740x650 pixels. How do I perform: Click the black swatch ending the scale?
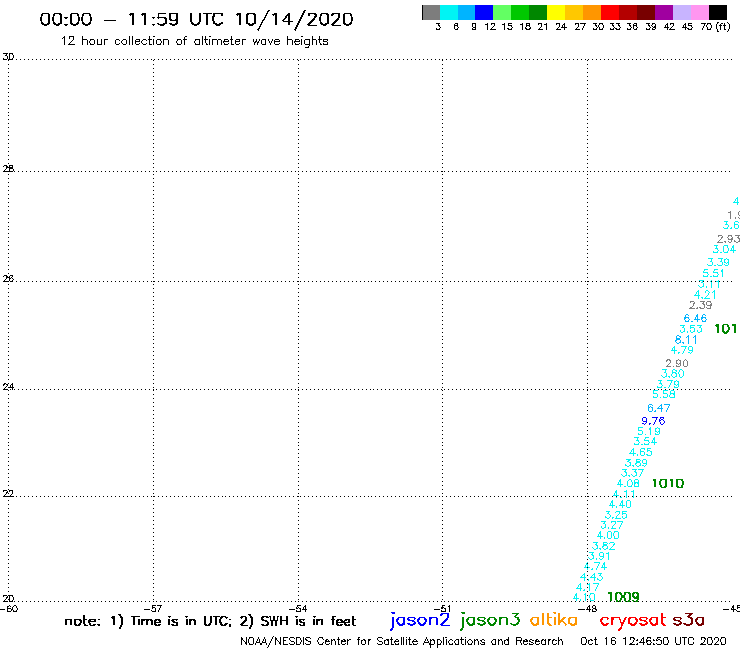717,12
